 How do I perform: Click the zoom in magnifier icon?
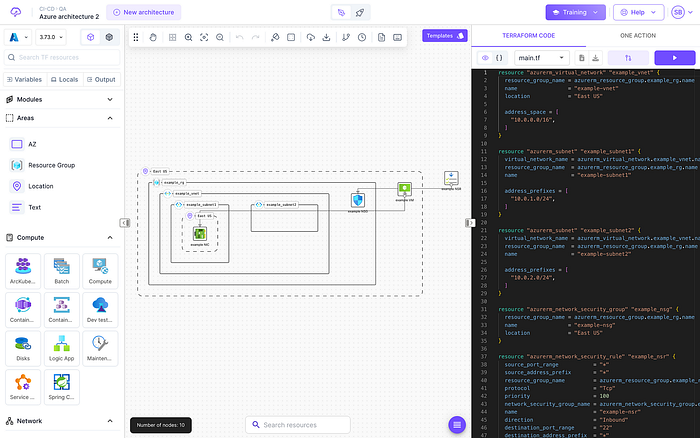click(188, 38)
